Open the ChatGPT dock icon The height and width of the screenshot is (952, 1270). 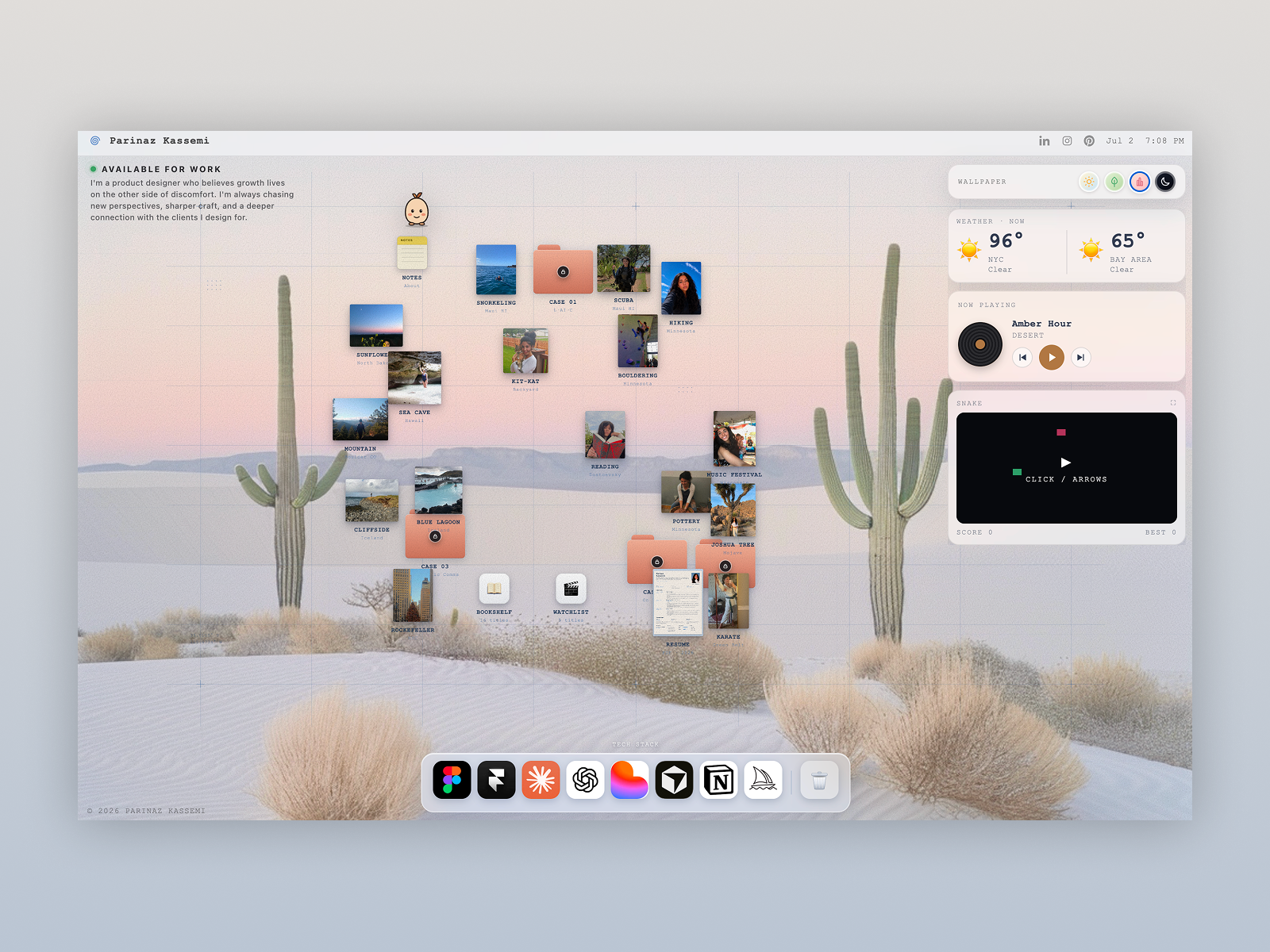coord(585,780)
